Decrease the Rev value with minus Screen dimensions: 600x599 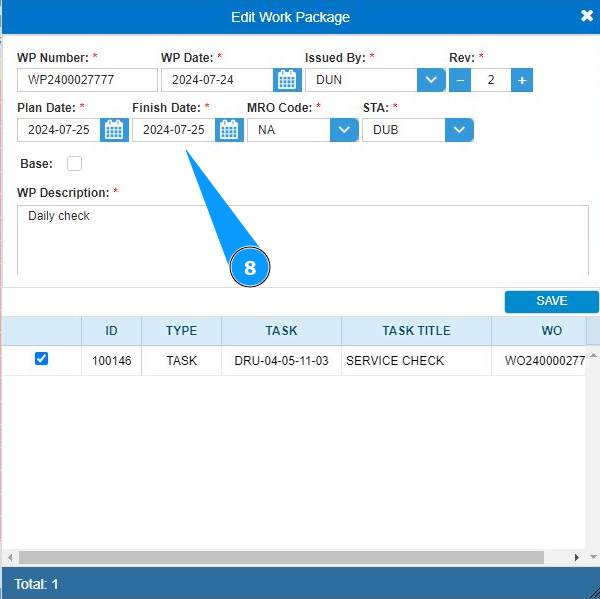[x=460, y=80]
